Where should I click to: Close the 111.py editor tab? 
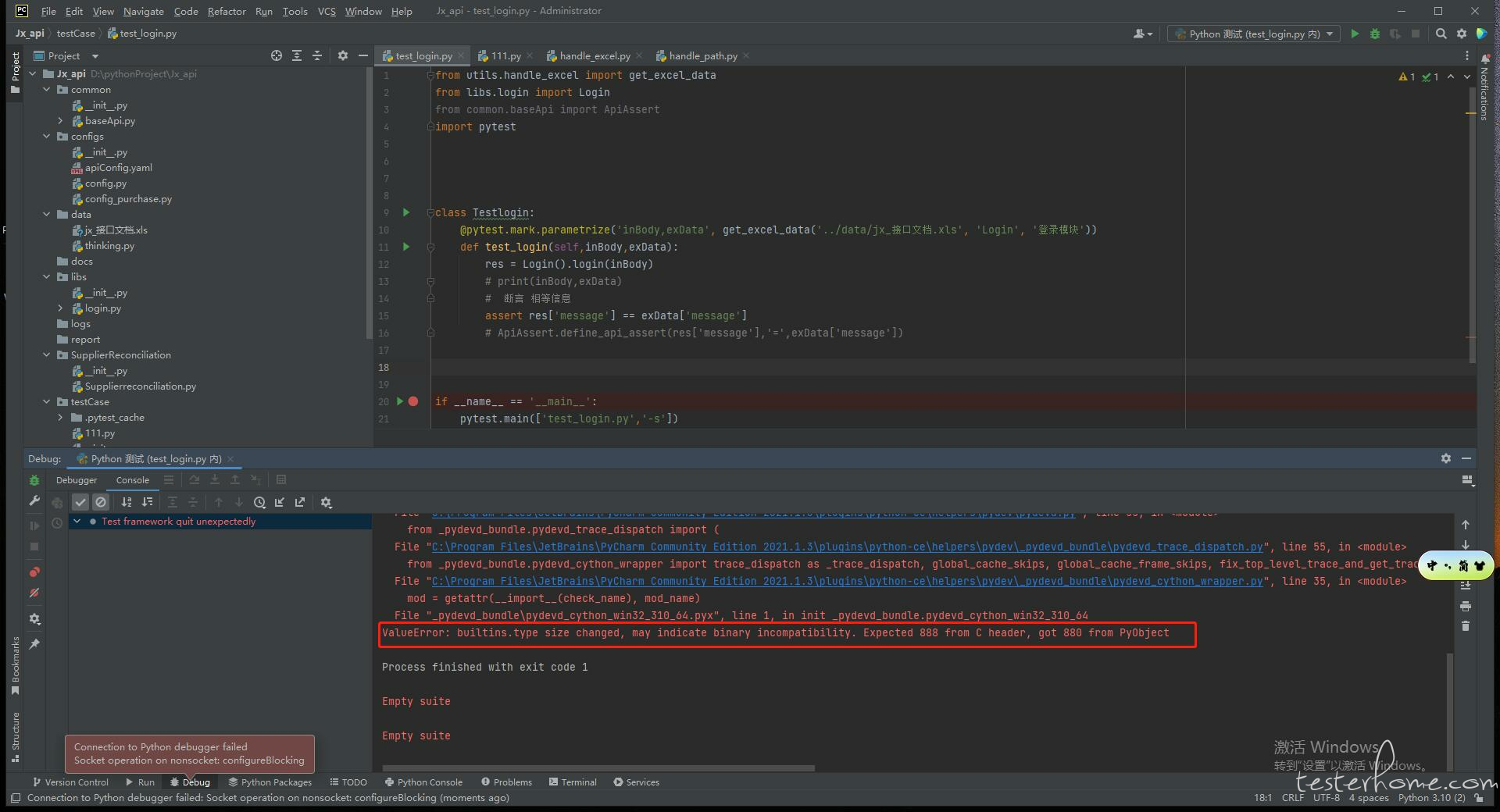coord(530,55)
